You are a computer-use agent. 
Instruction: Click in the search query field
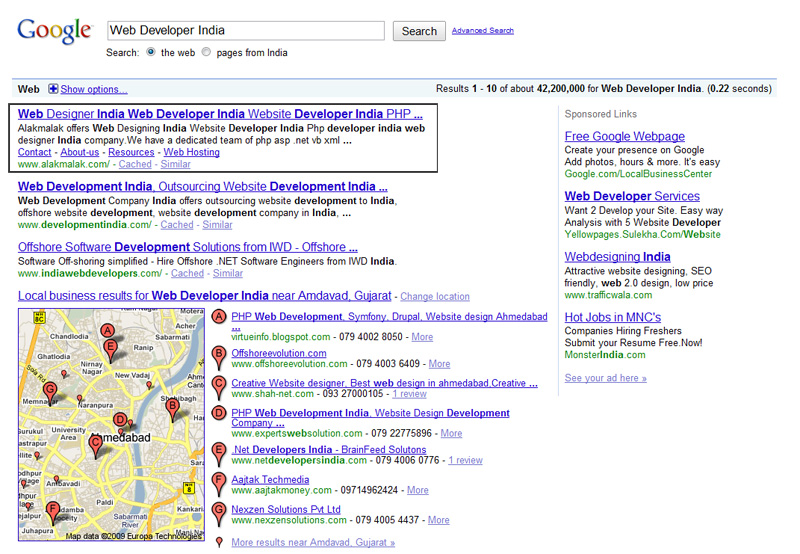click(246, 31)
